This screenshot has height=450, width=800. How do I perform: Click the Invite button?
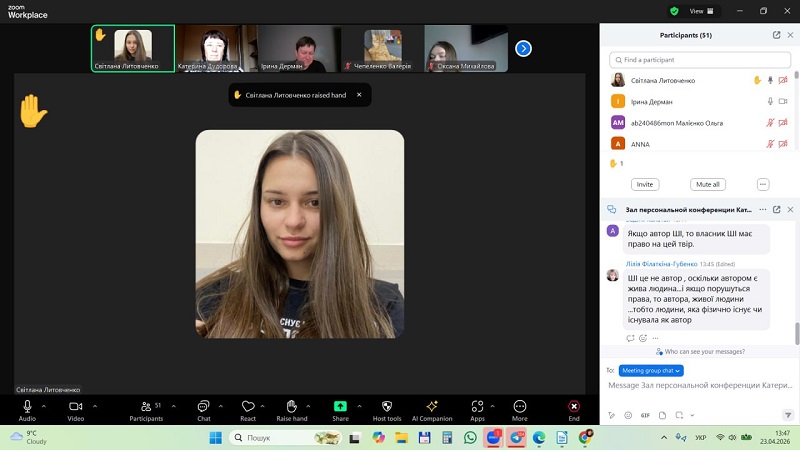point(645,184)
